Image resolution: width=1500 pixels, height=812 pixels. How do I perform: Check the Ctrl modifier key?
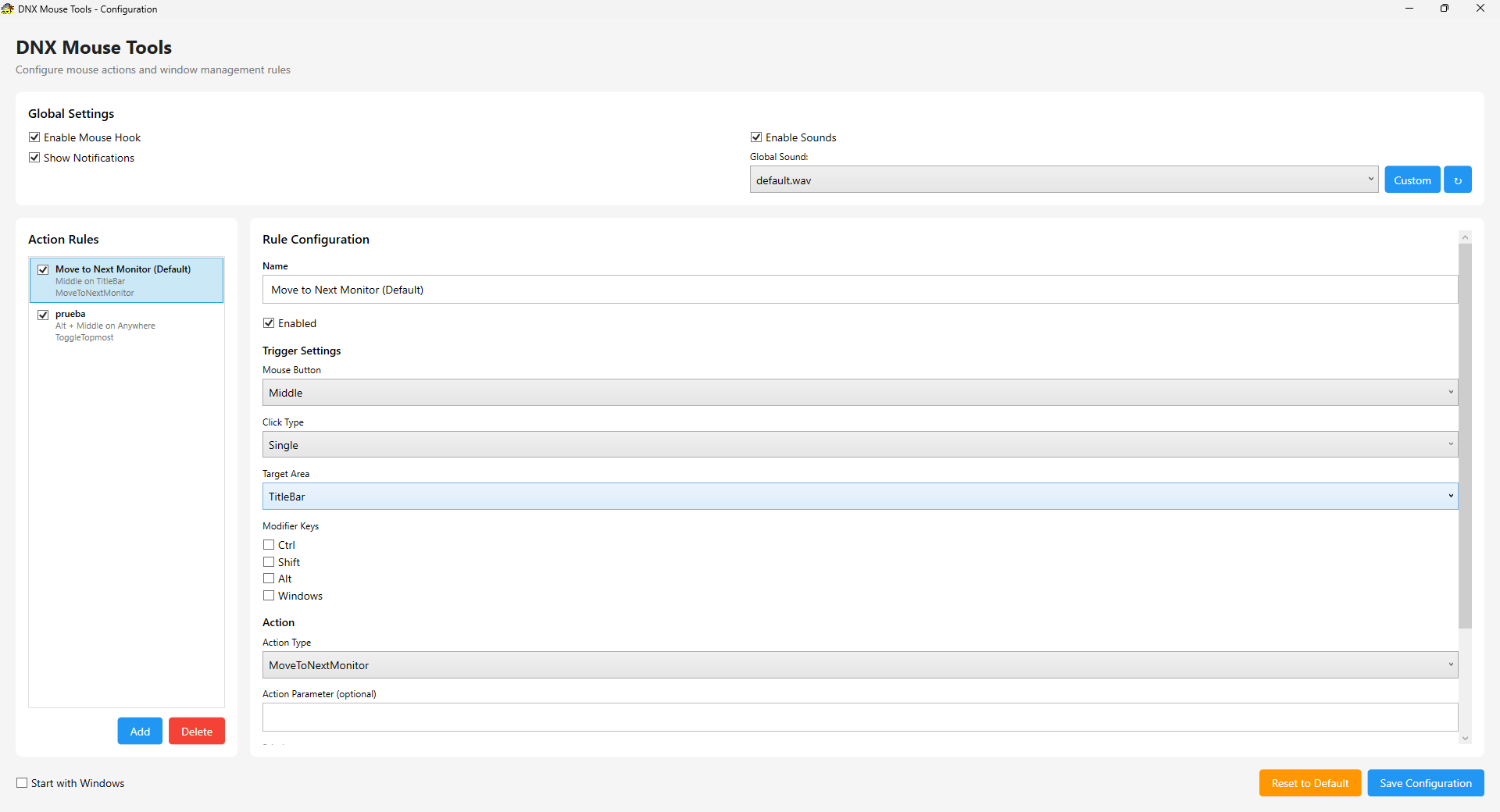269,545
